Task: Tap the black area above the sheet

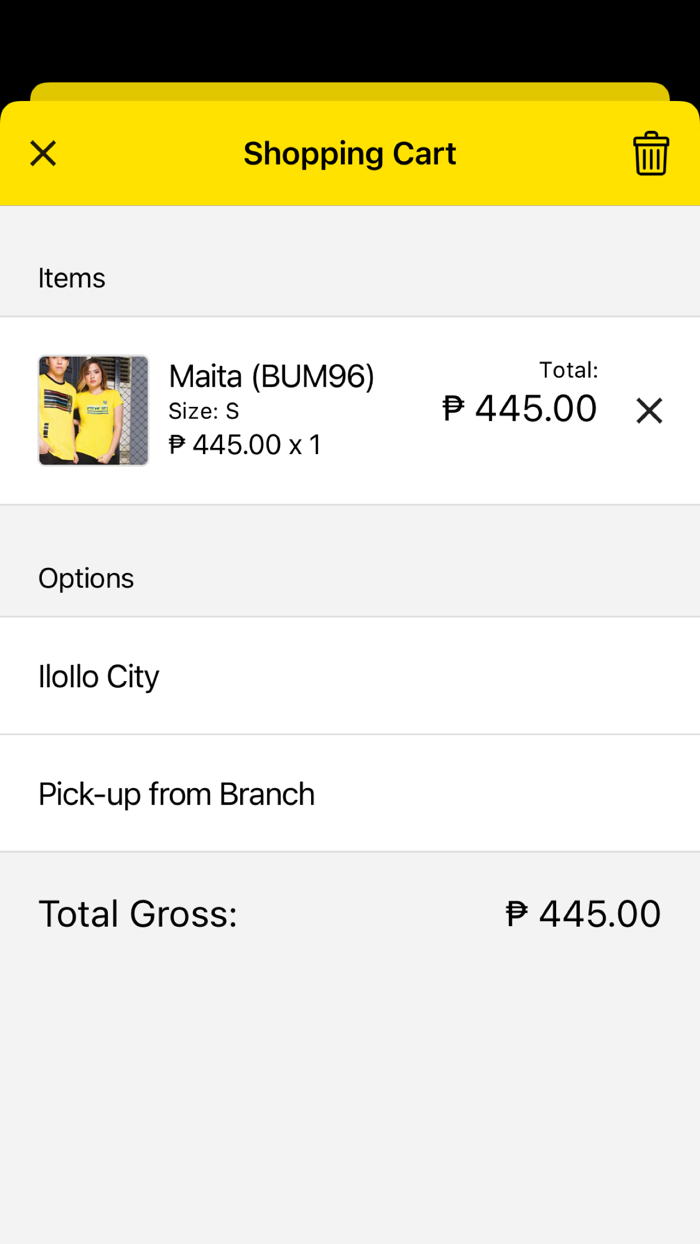Action: pyautogui.click(x=350, y=40)
